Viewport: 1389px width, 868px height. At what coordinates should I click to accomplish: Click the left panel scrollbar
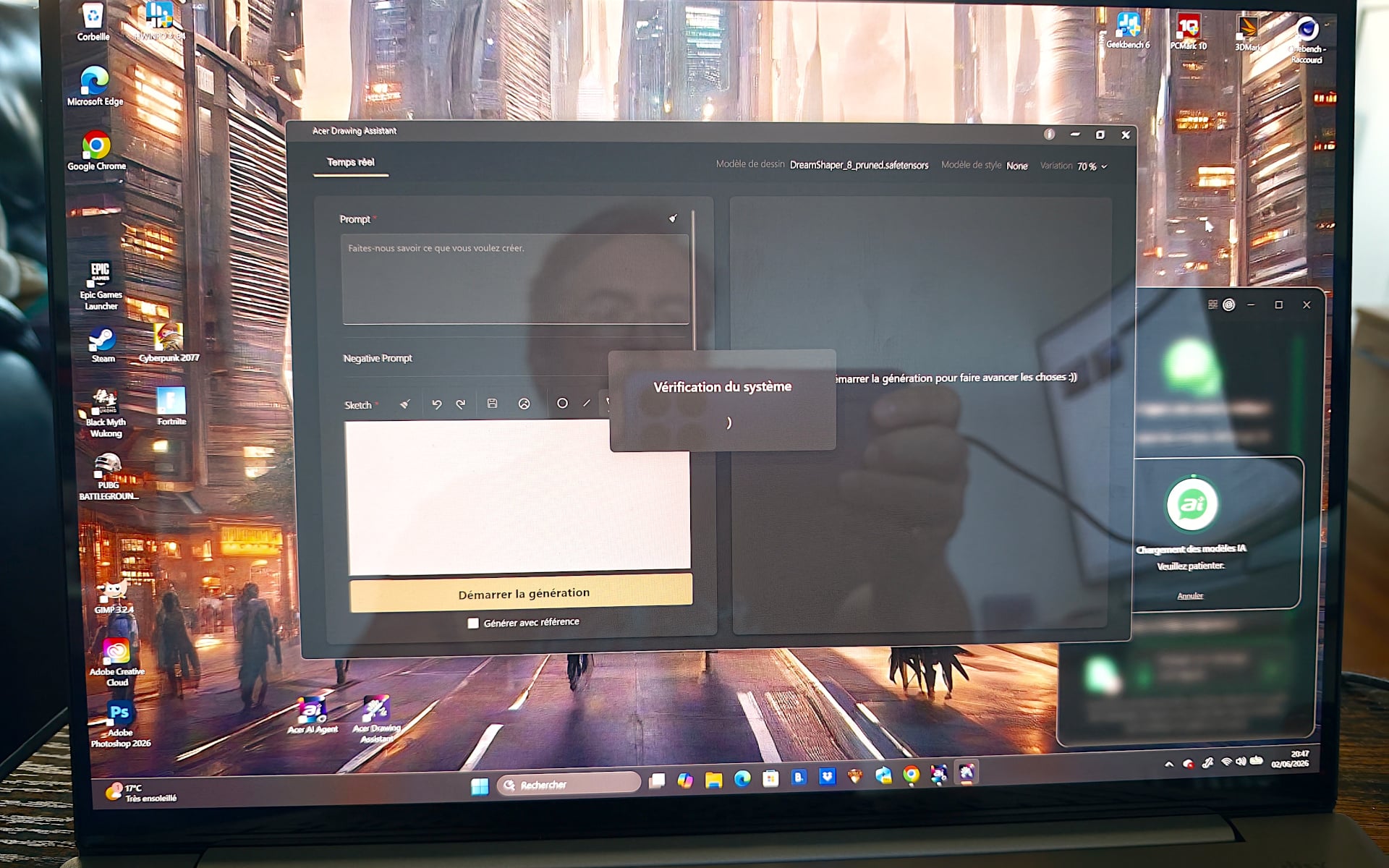coord(693,278)
